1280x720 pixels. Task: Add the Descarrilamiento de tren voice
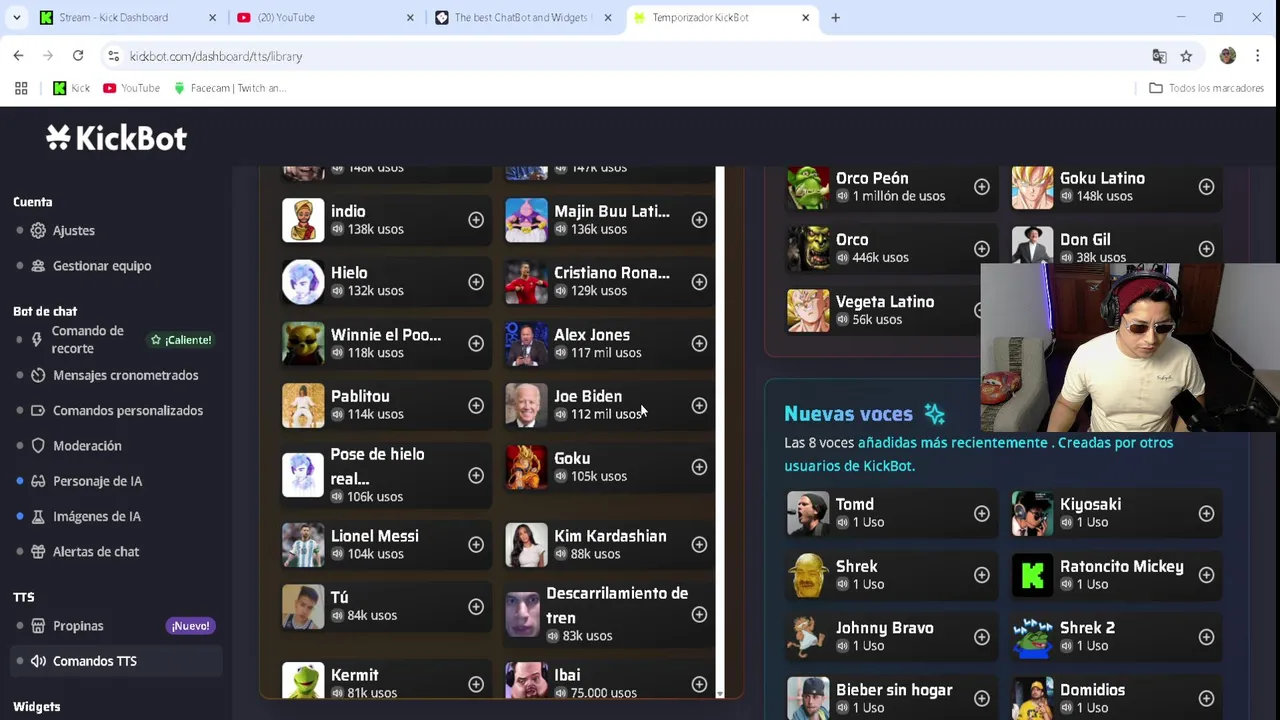[x=699, y=615]
